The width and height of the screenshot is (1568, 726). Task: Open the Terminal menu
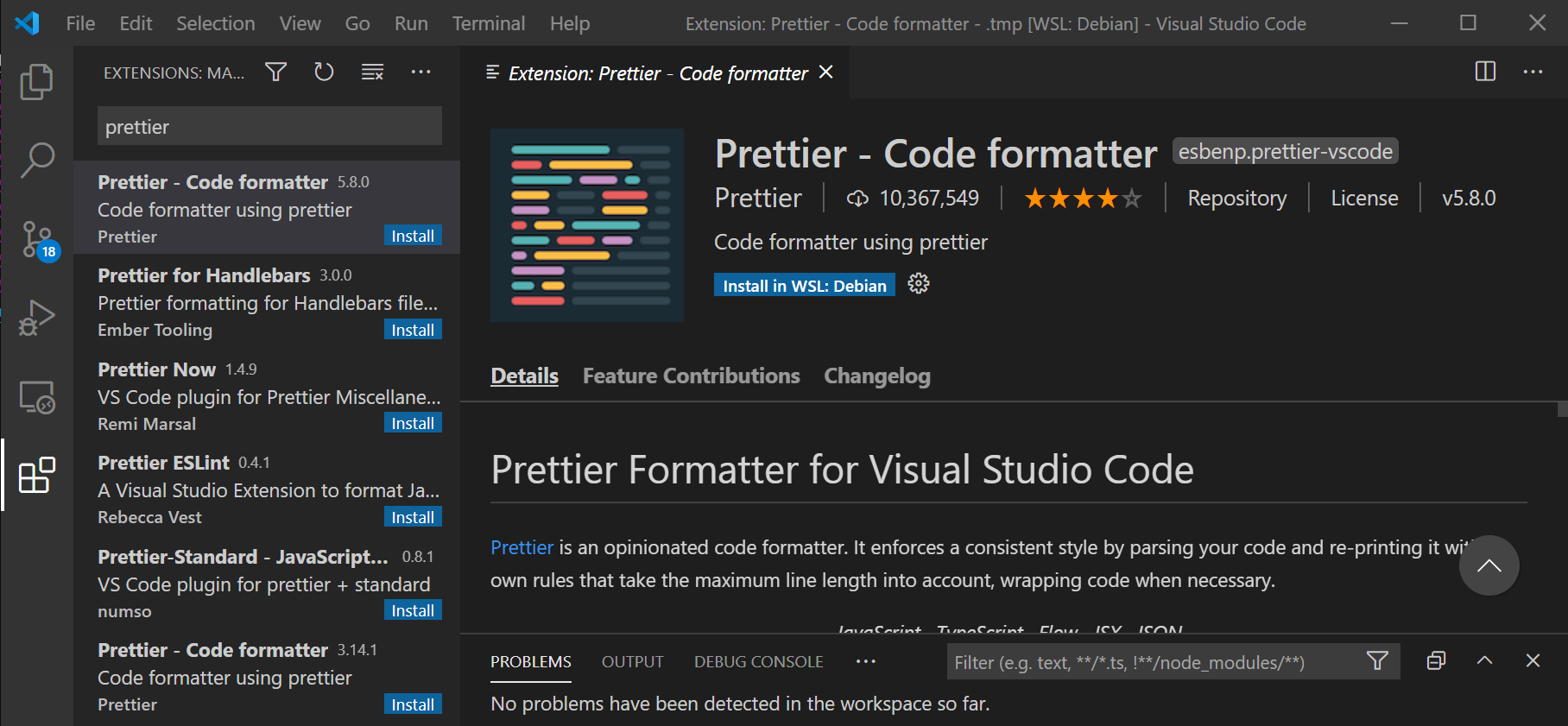[489, 23]
